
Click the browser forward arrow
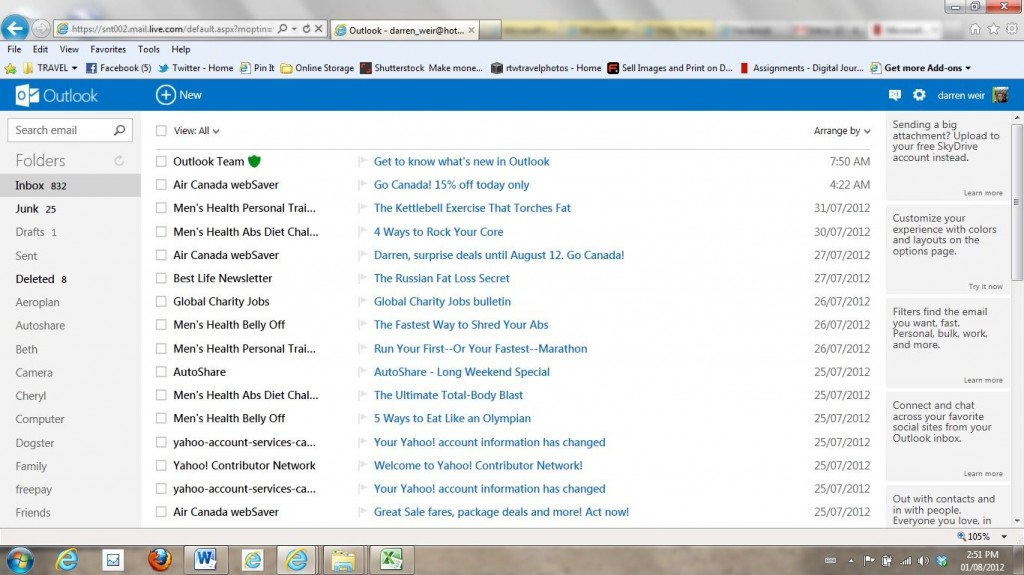coord(41,28)
